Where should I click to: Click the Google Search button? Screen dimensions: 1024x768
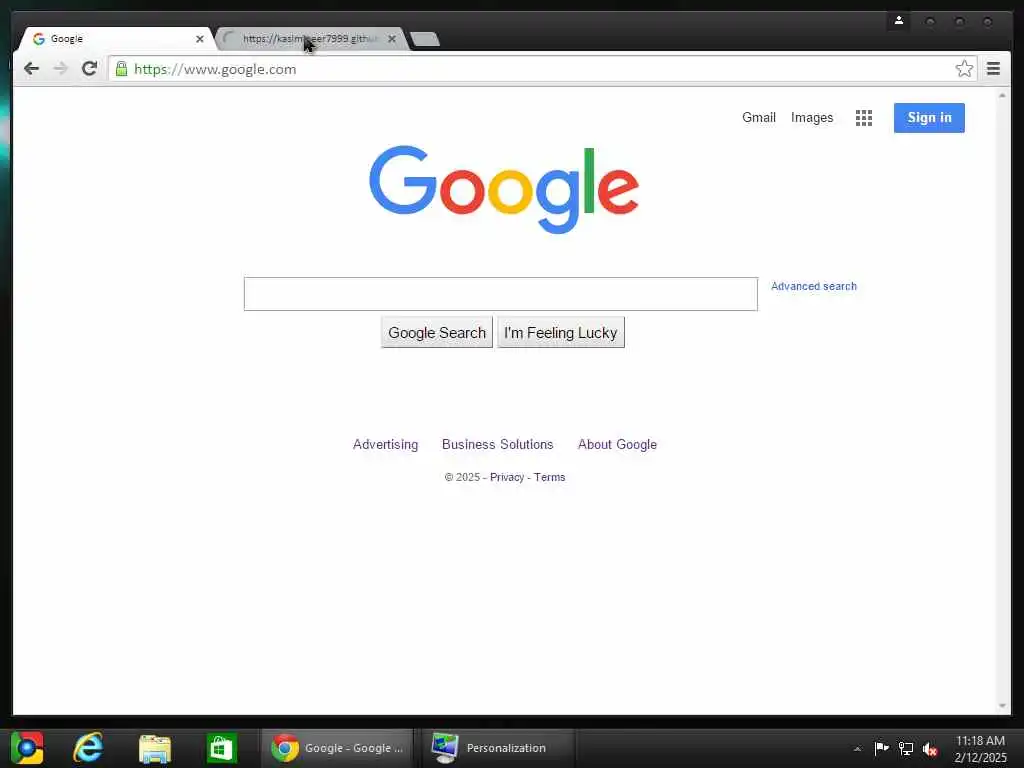click(437, 332)
